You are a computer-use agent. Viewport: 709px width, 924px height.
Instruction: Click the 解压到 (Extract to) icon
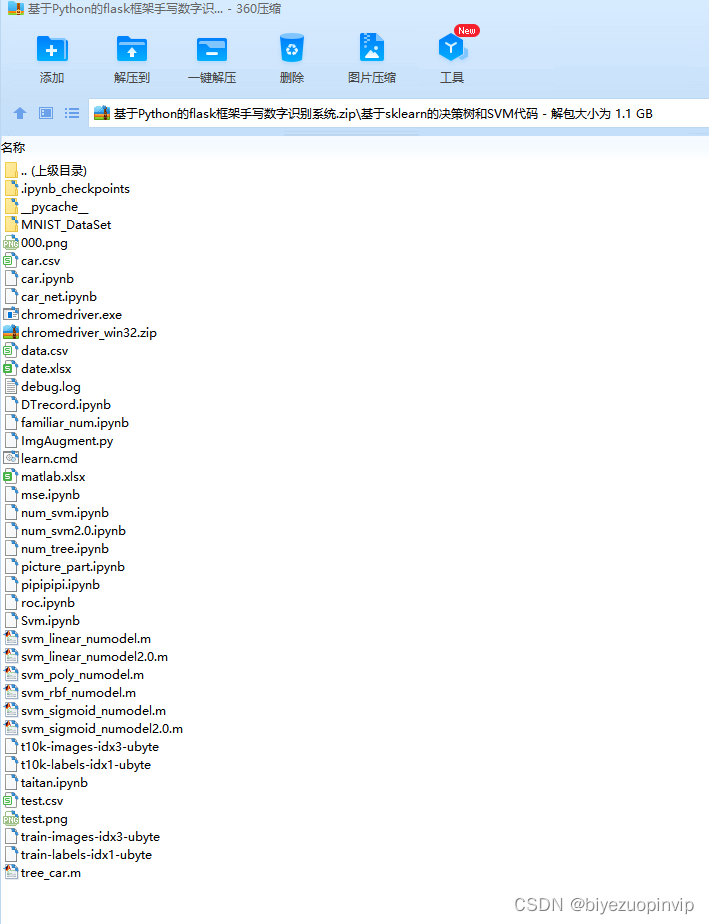132,50
